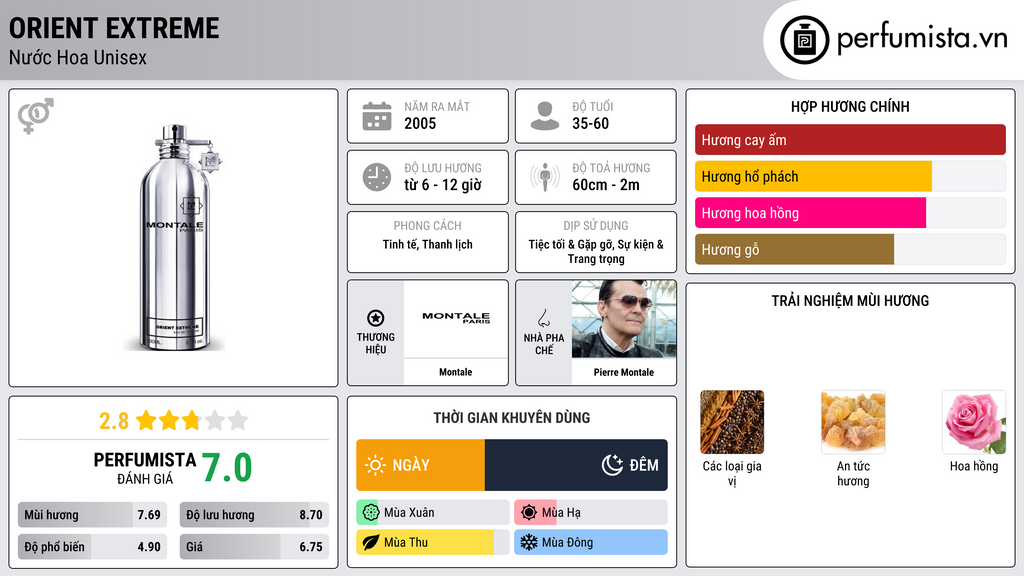This screenshot has height=576, width=1024.
Task: Click the Tinh tế, Thanh lịch style text
Action: pos(428,244)
